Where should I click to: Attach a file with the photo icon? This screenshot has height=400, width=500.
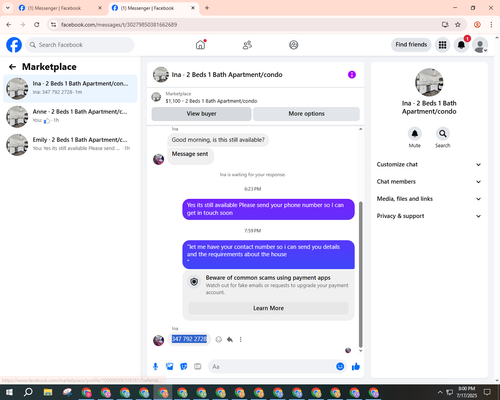click(x=170, y=367)
